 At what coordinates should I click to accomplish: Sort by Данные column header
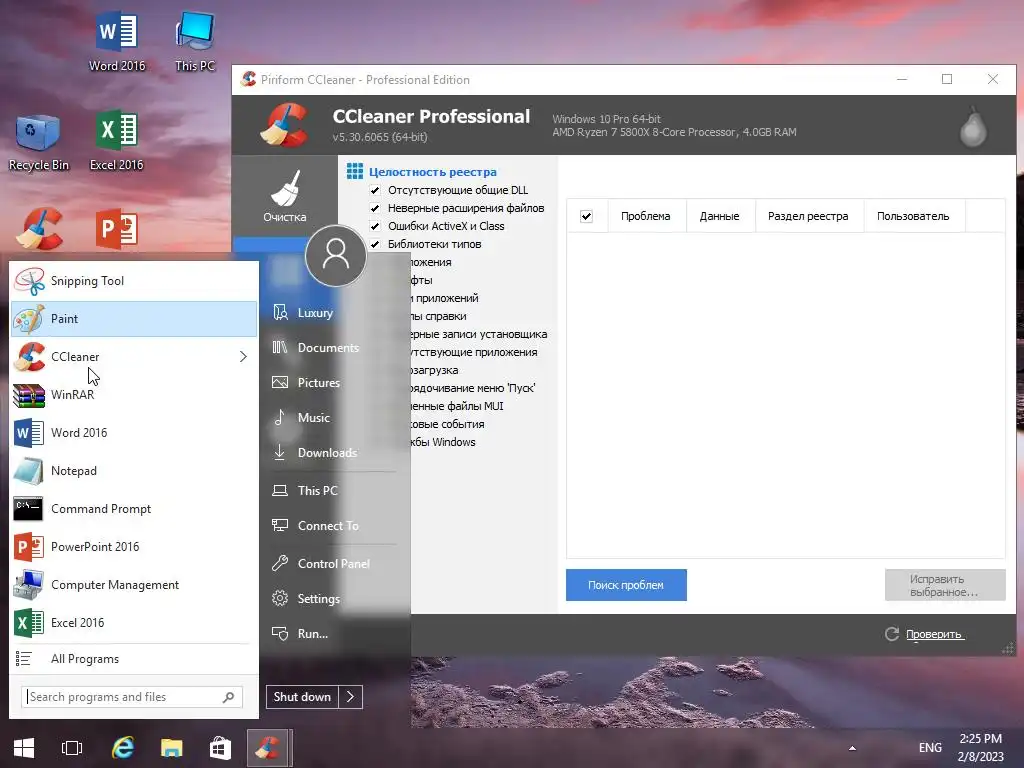pos(720,216)
